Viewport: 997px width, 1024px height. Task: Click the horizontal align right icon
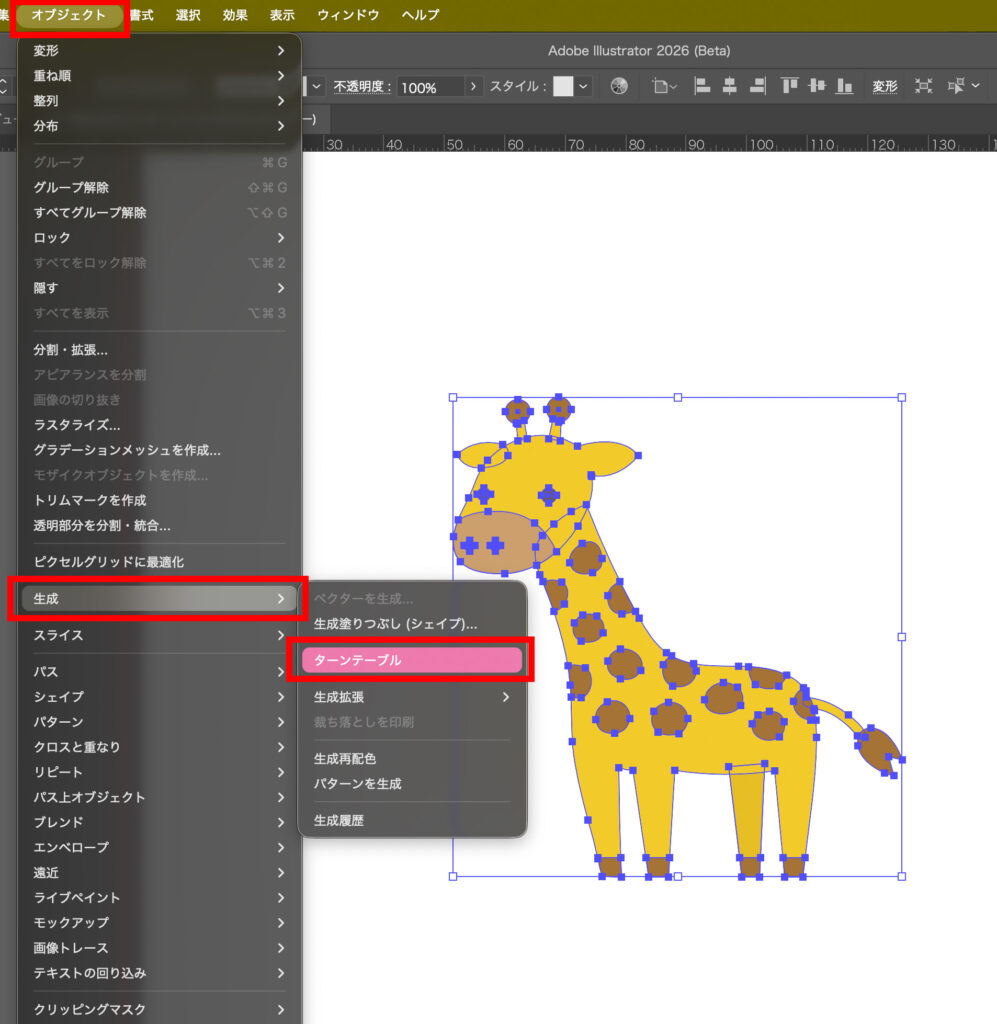tap(757, 87)
